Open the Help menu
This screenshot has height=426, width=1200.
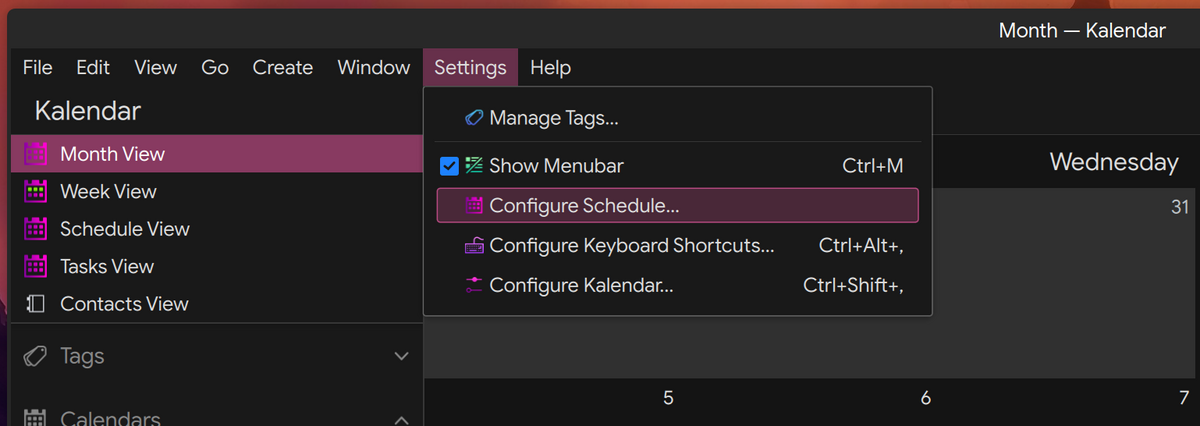[550, 68]
